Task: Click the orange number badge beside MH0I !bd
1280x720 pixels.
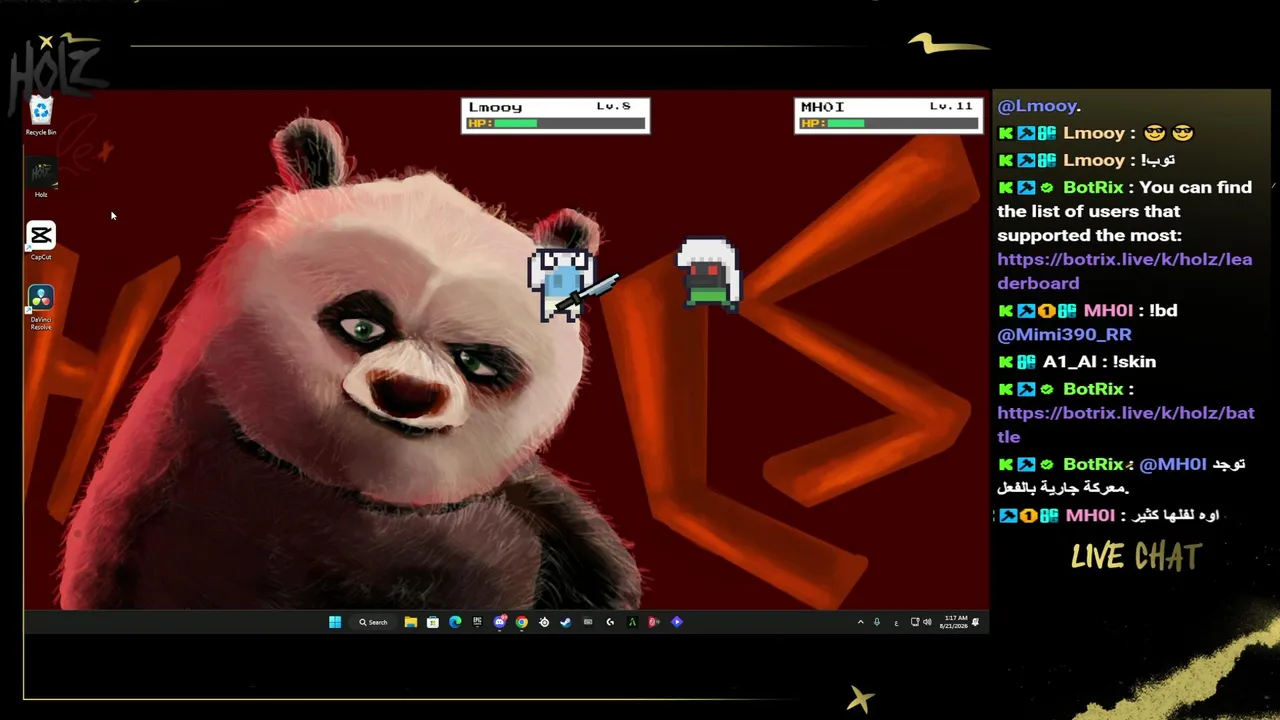Action: (x=1046, y=311)
